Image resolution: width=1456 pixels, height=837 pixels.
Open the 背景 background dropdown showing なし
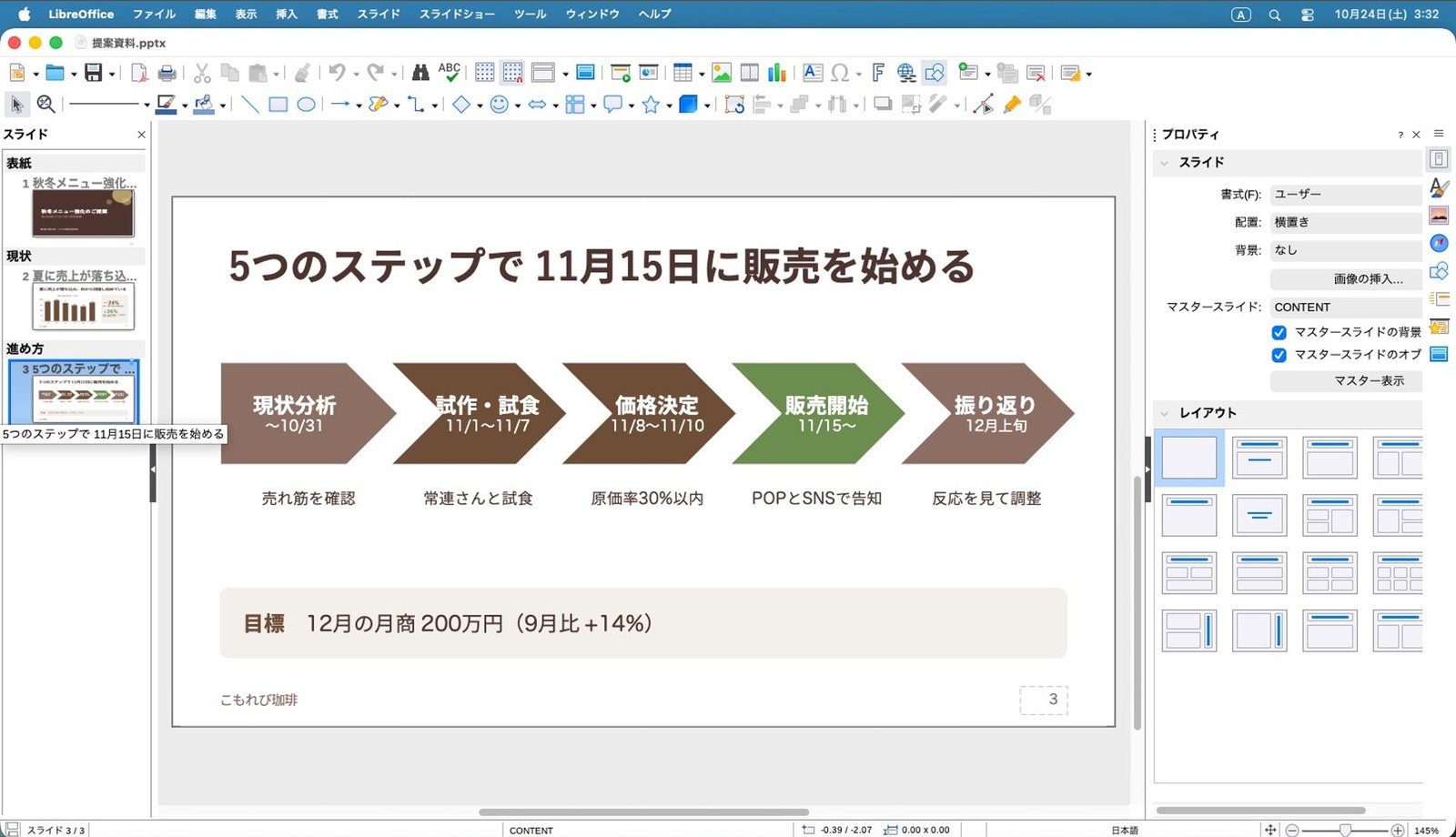click(x=1346, y=250)
